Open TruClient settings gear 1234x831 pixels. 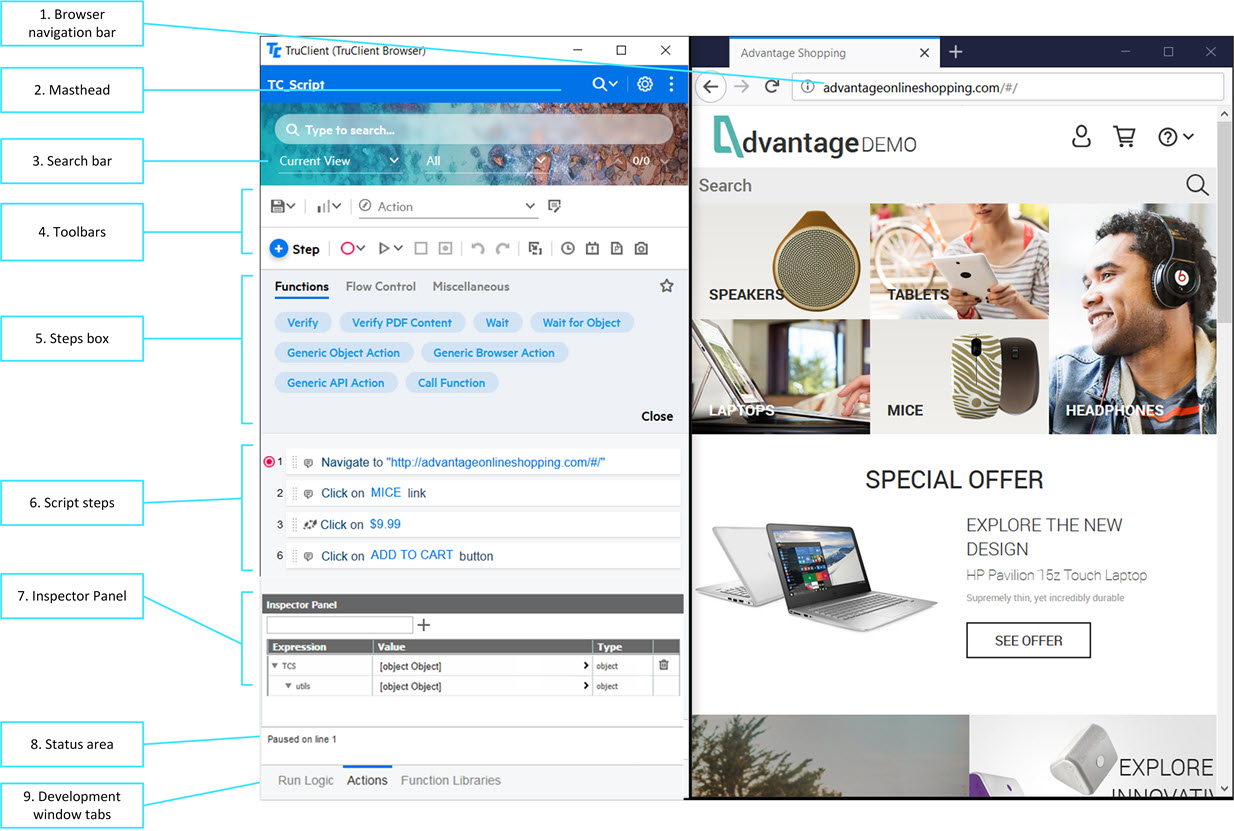coord(645,85)
